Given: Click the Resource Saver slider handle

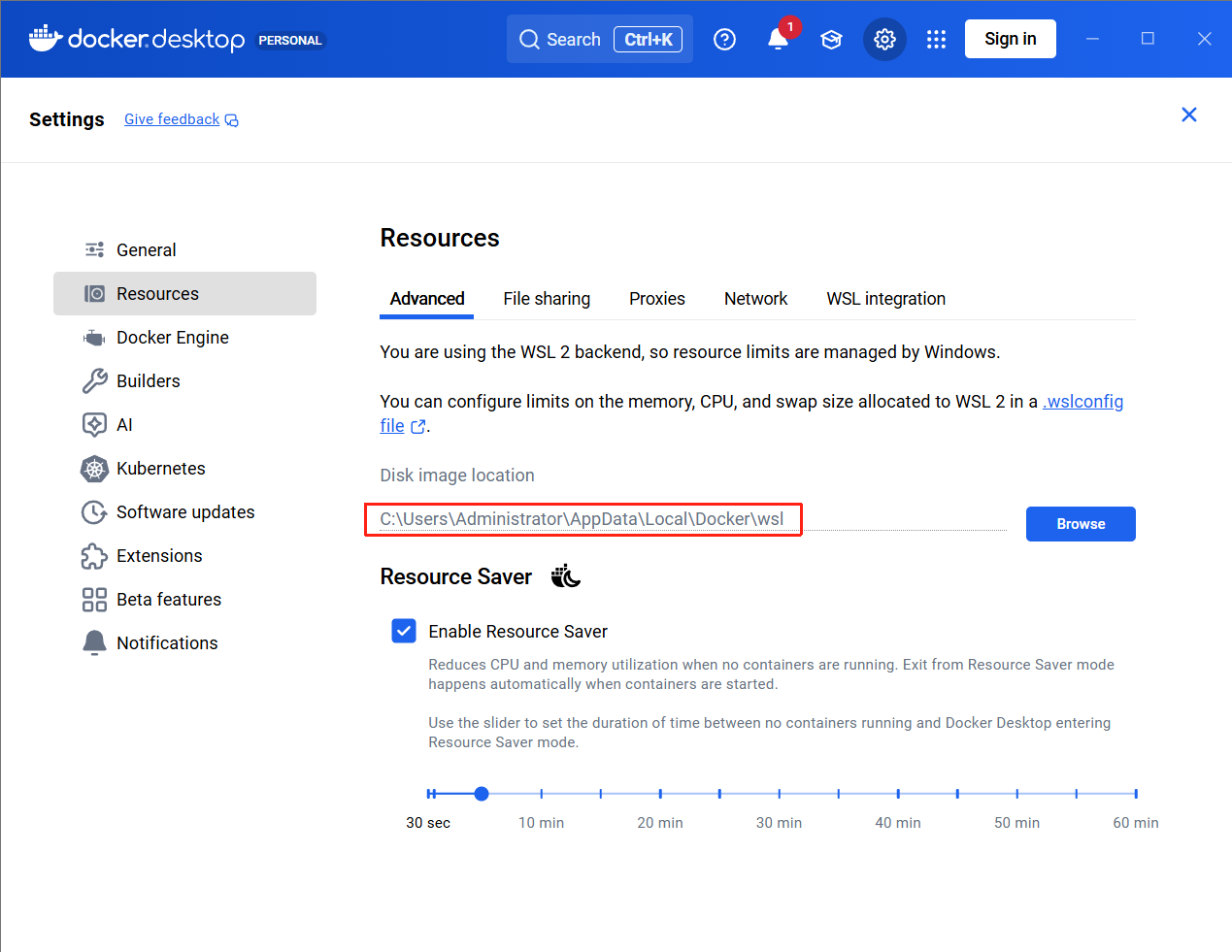Looking at the screenshot, I should [x=482, y=794].
